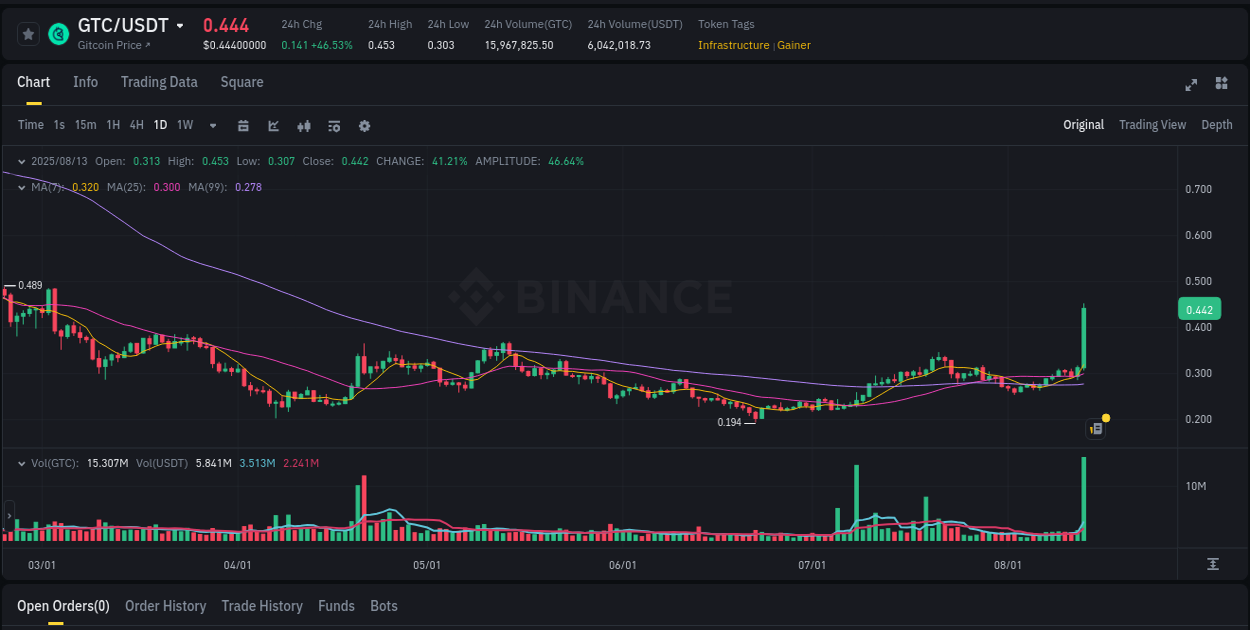Viewport: 1250px width, 630px height.
Task: Open the date range picker icon
Action: (x=243, y=126)
